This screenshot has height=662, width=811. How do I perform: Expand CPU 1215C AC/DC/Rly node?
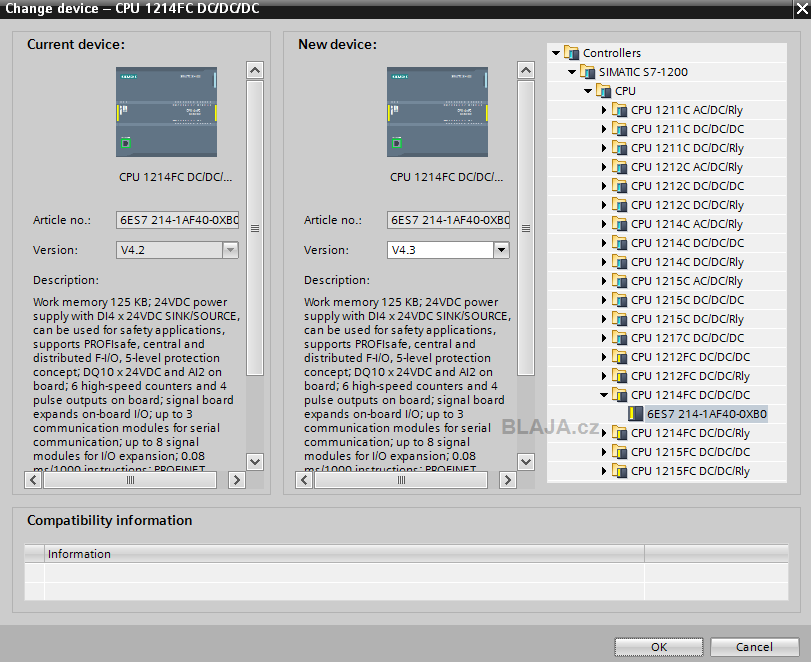click(604, 281)
